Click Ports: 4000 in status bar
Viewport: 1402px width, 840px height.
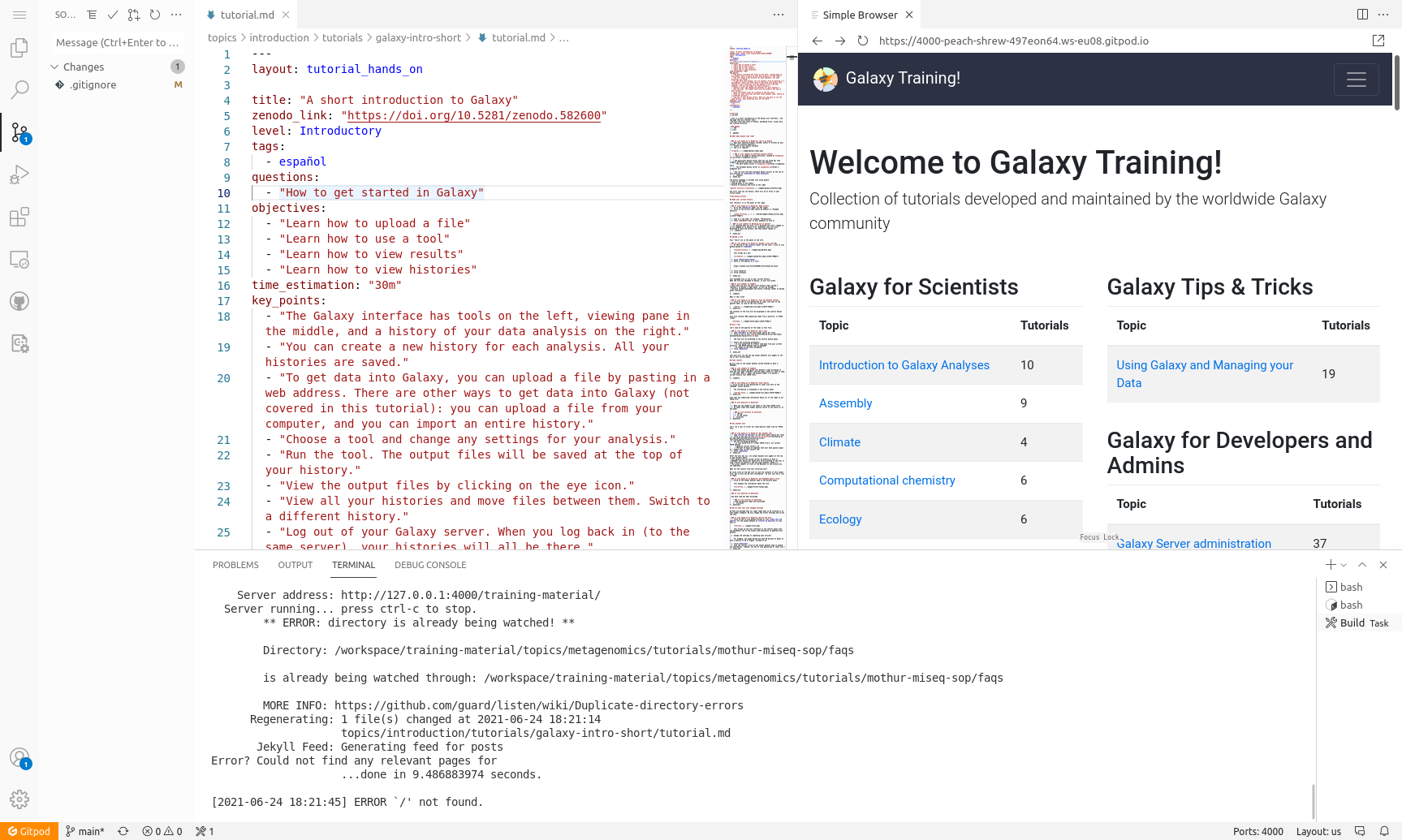coord(1258,831)
